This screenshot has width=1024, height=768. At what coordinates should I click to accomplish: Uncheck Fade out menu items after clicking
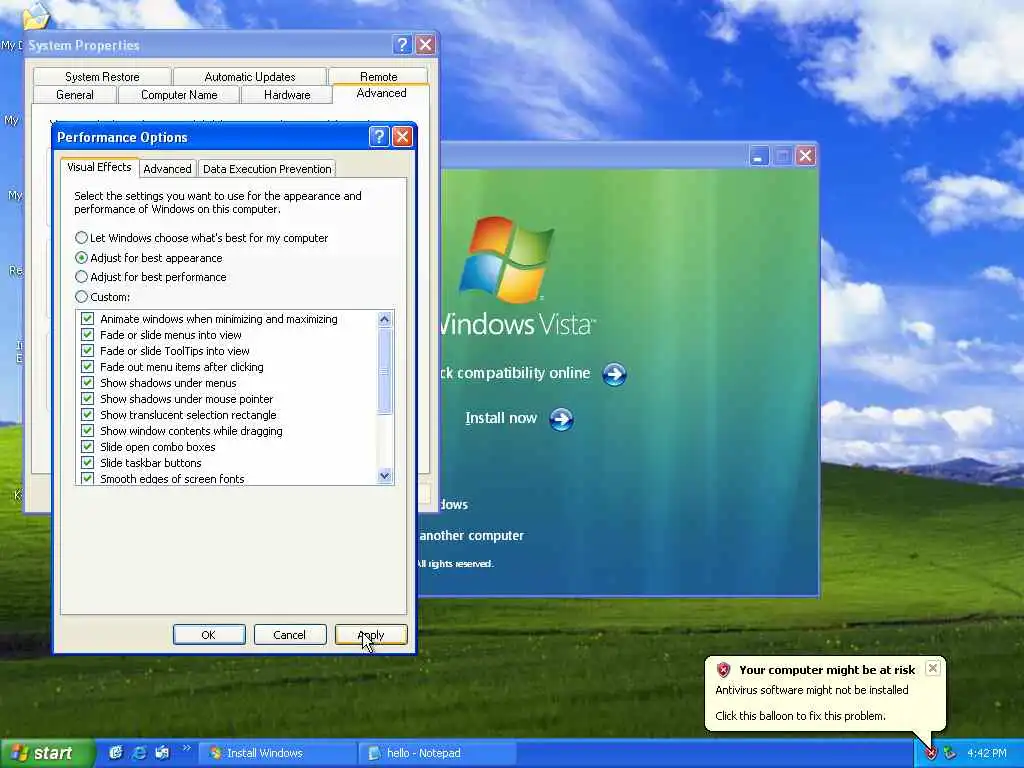coord(87,366)
